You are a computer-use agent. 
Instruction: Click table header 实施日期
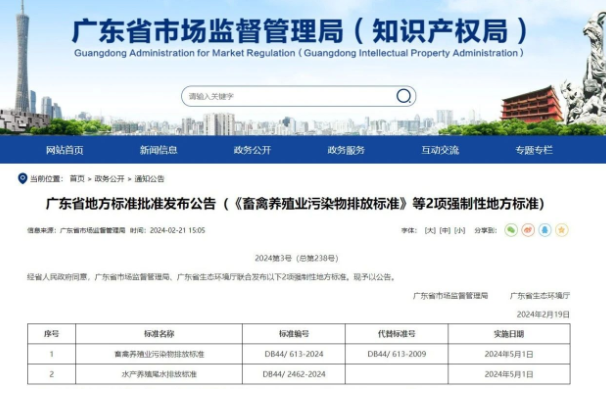[x=509, y=334]
